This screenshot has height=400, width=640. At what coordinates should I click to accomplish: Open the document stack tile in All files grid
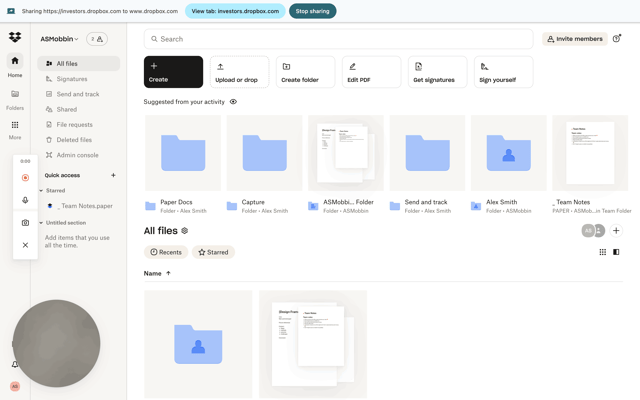click(x=313, y=344)
